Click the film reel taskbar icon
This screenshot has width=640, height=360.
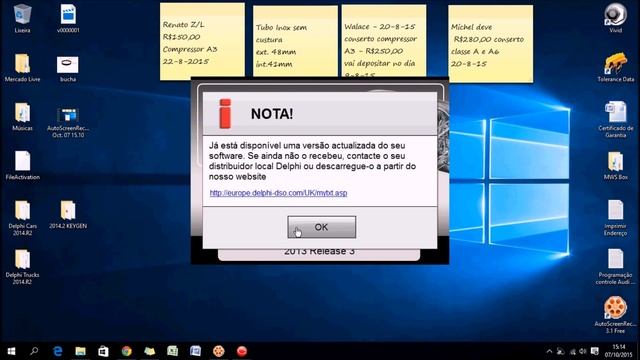click(x=219, y=351)
